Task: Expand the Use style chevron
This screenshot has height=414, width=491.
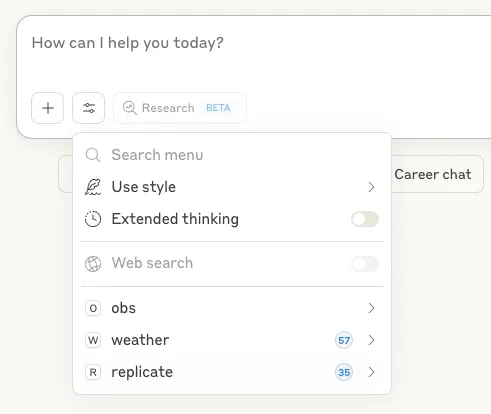Action: 371,187
